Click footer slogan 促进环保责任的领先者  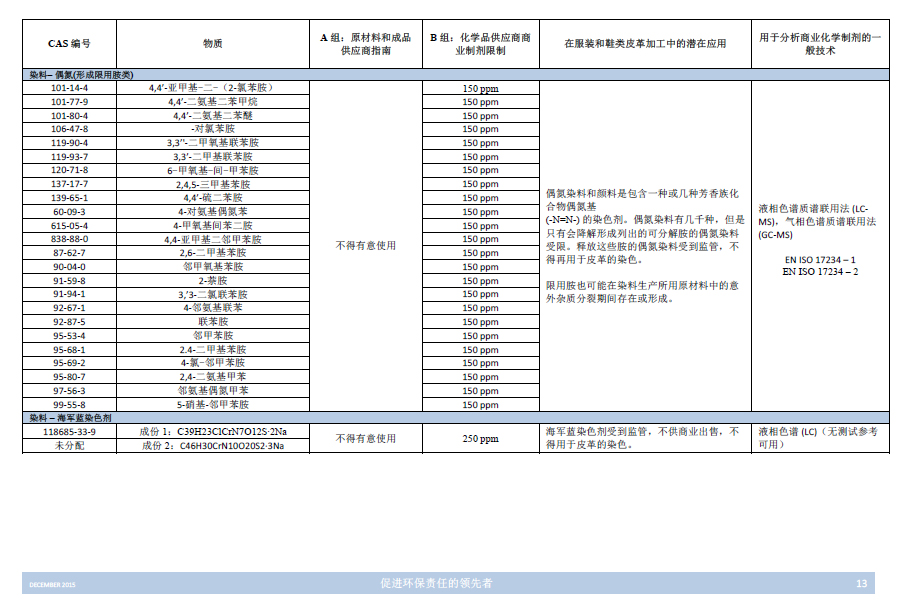(437, 583)
